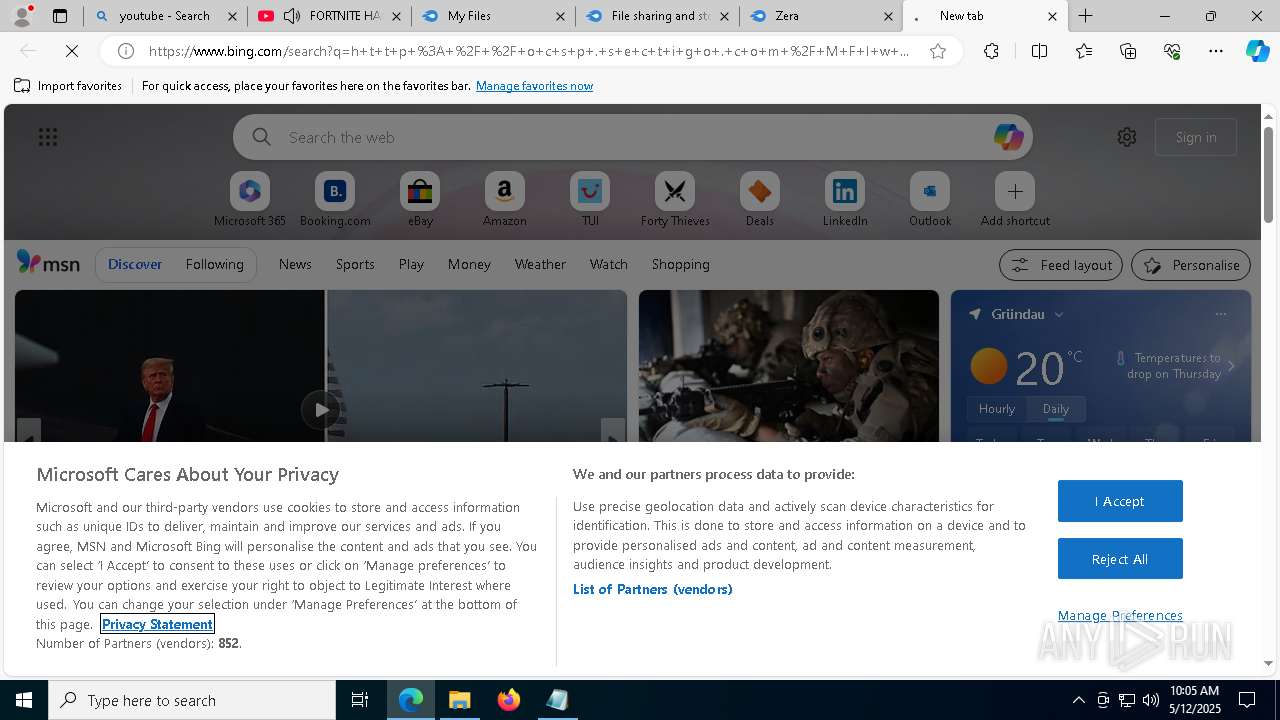The height and width of the screenshot is (720, 1280).
Task: Open the News menu item
Action: click(295, 264)
